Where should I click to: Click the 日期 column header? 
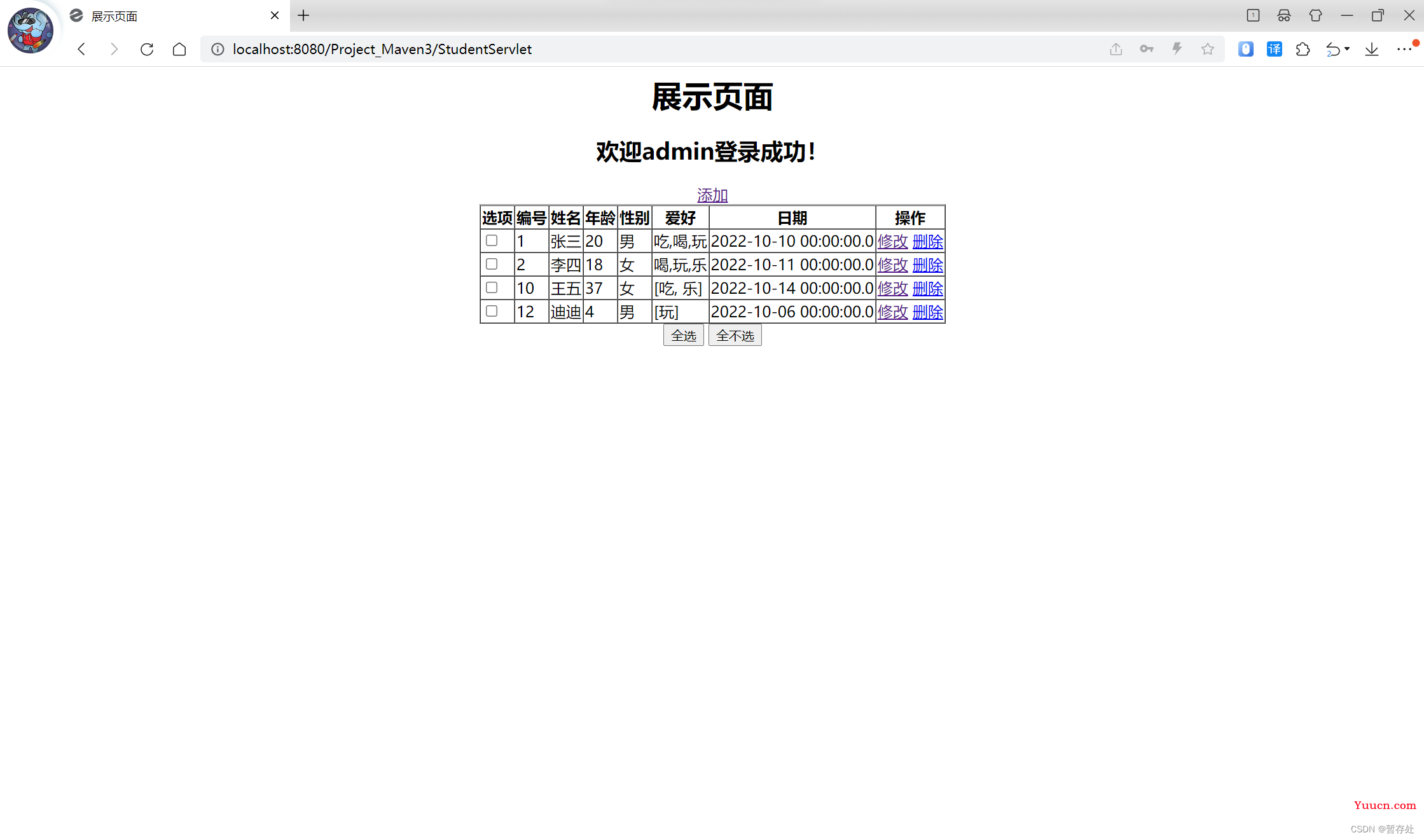pyautogui.click(x=792, y=218)
